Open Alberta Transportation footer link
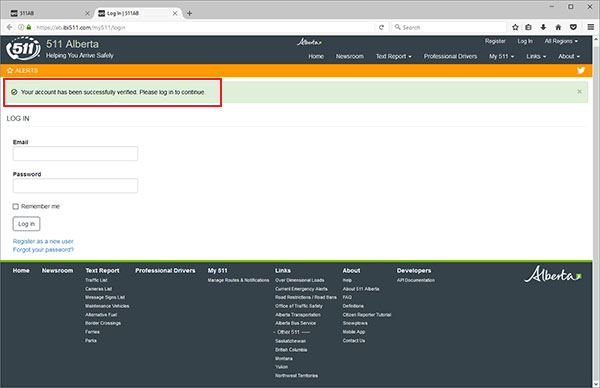This screenshot has height=388, width=600. pos(298,315)
